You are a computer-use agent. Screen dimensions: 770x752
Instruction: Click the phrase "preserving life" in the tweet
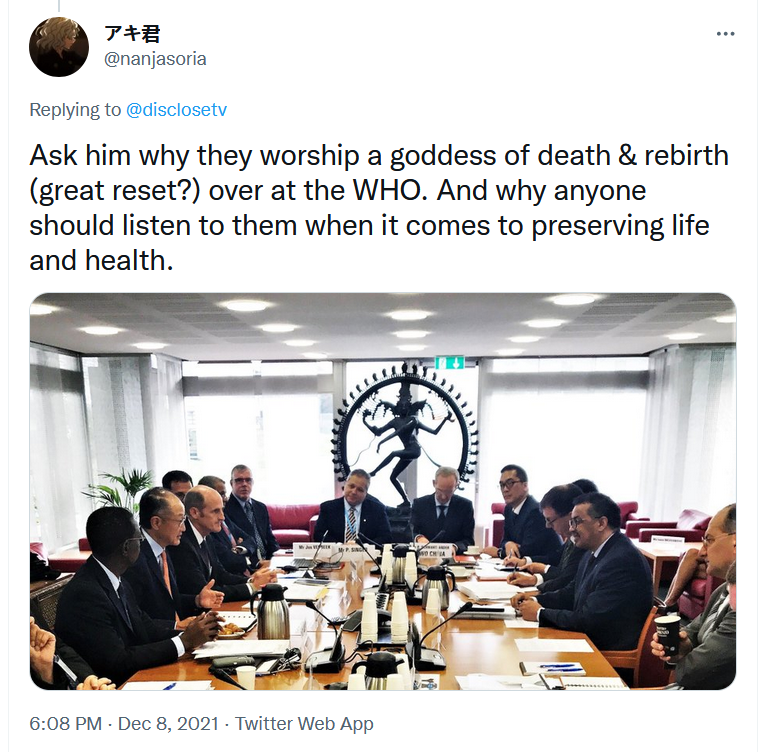620,225
